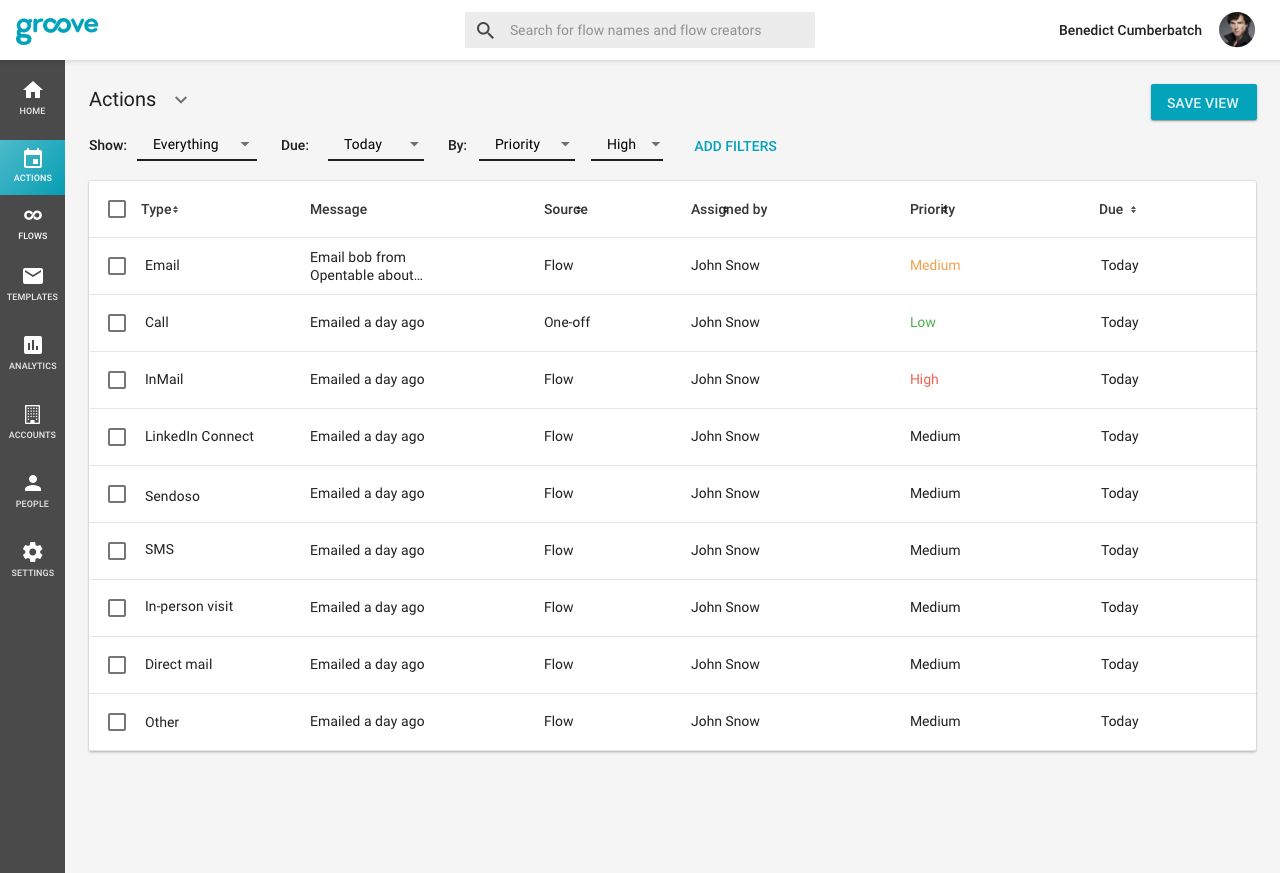Click the Direct mail type cell
Image resolution: width=1280 pixels, height=873 pixels.
point(178,664)
